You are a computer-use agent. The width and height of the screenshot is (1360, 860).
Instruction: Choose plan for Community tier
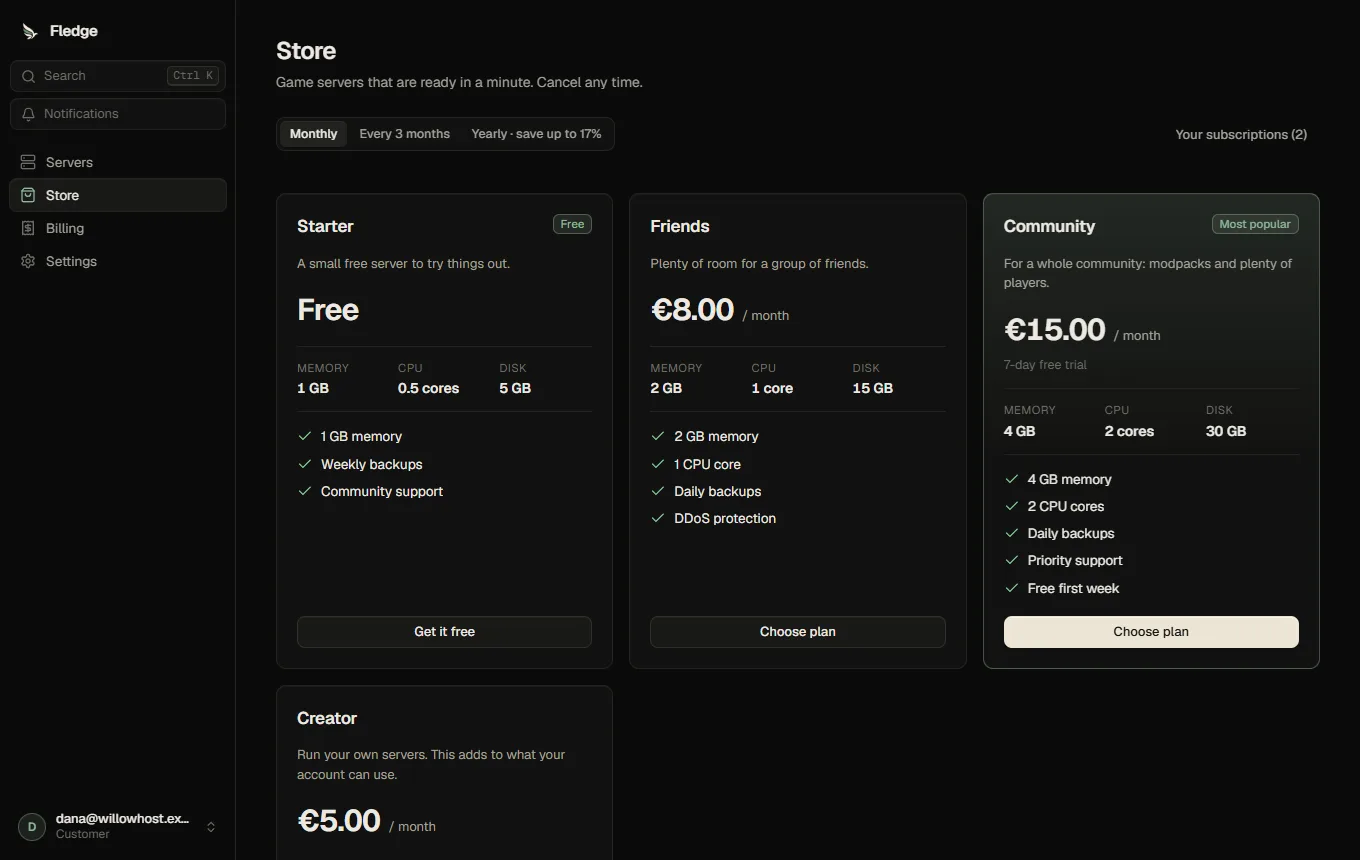pos(1151,632)
